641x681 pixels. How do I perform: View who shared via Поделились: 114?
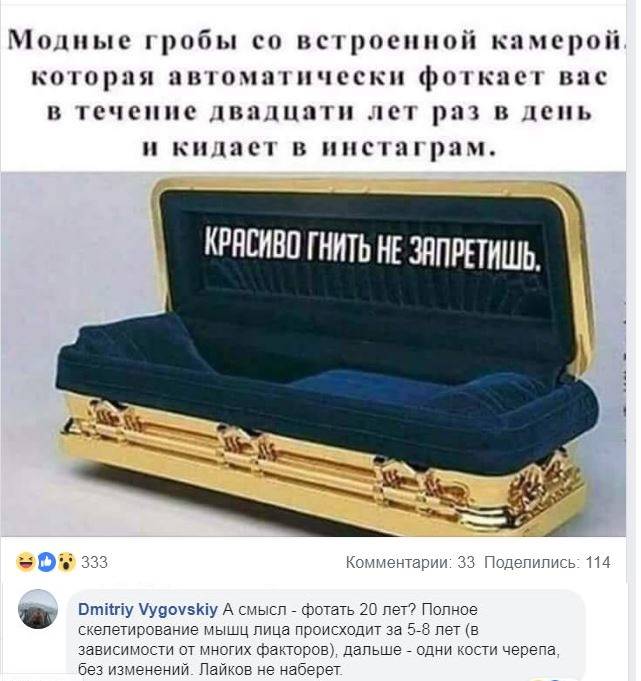[x=547, y=562]
